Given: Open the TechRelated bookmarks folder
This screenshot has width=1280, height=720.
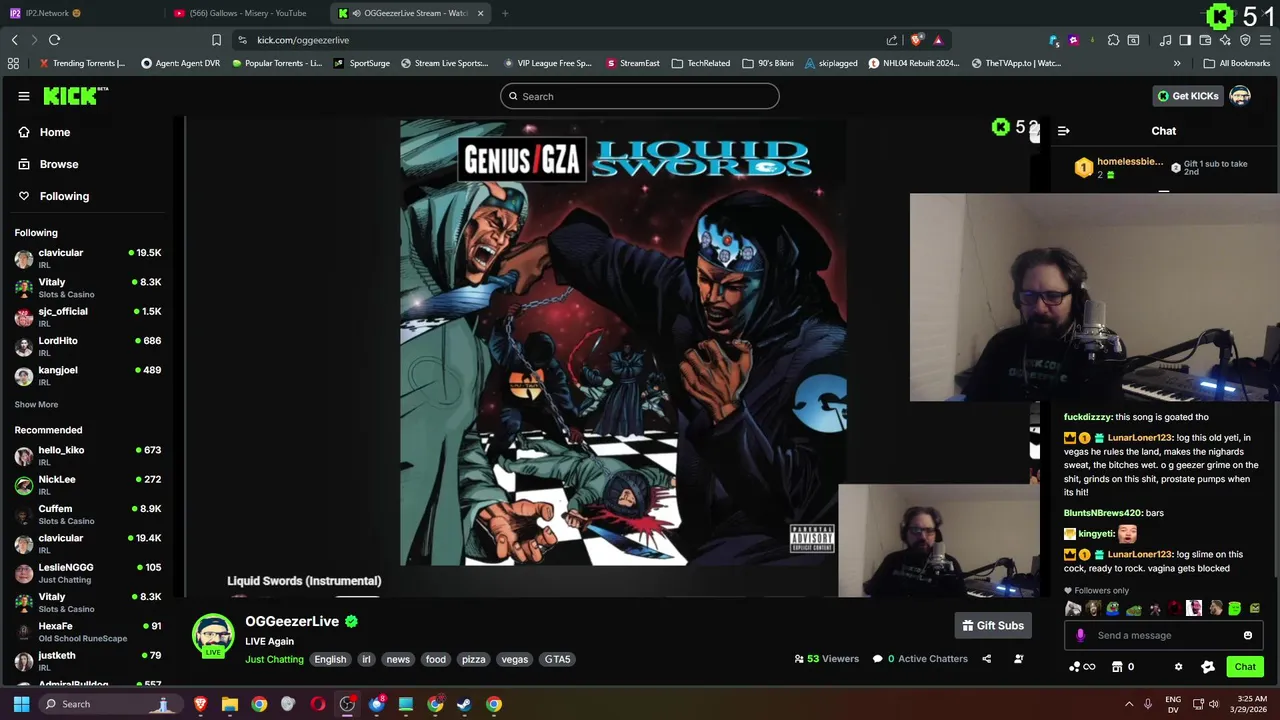Looking at the screenshot, I should coord(701,63).
